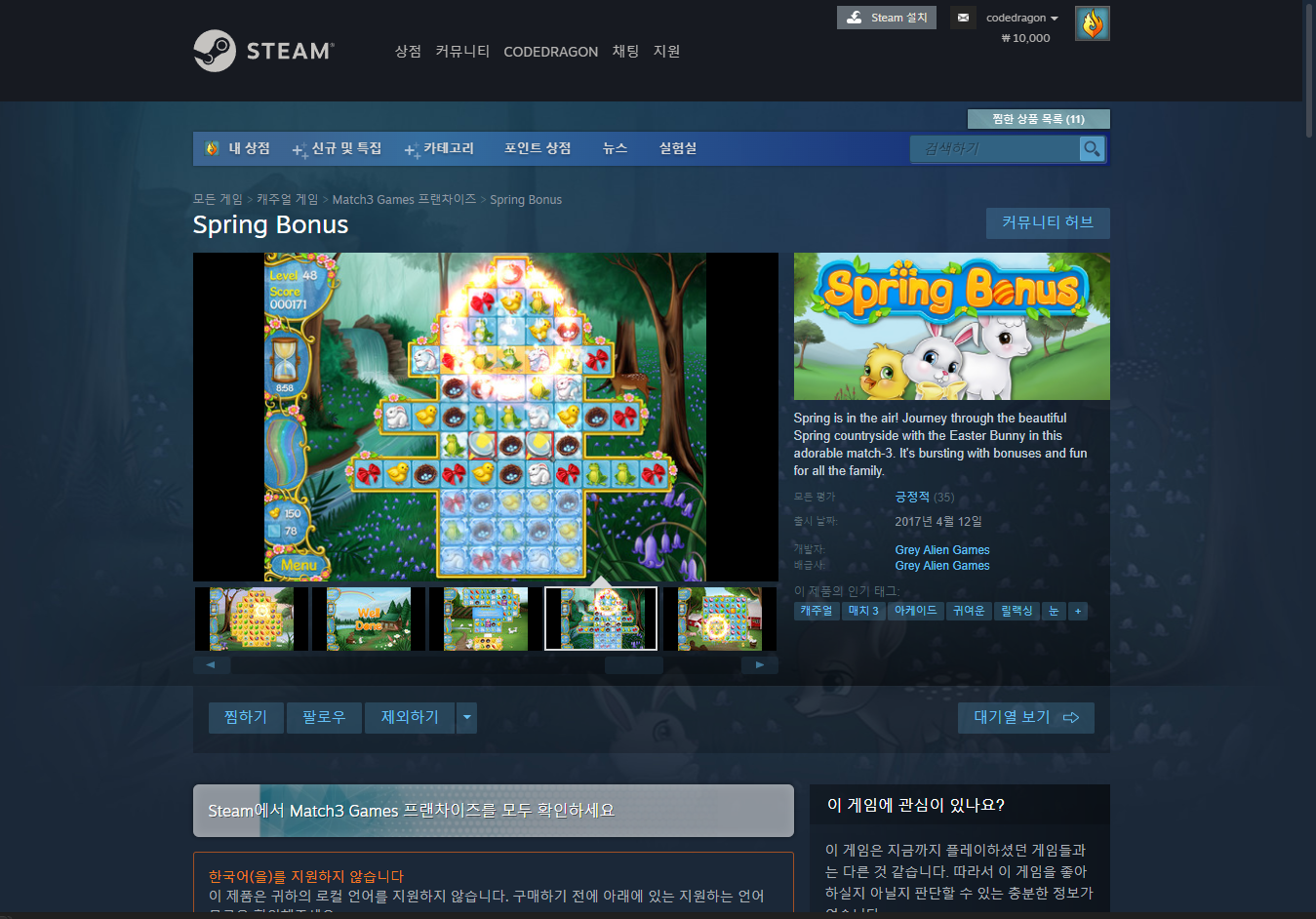Click the release date 2017년 4월 12일
1316x919 pixels.
pos(938,522)
